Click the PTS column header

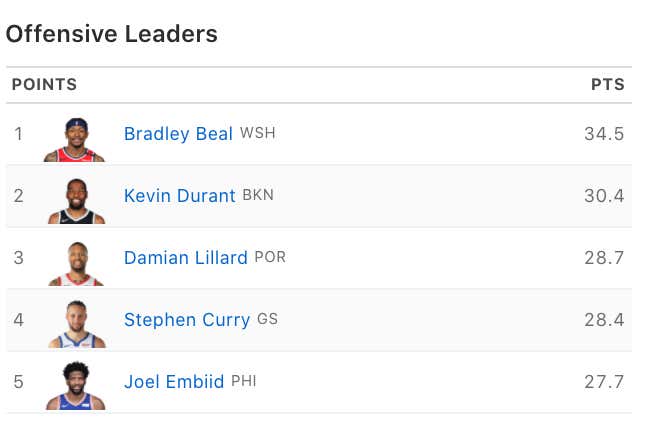point(608,85)
